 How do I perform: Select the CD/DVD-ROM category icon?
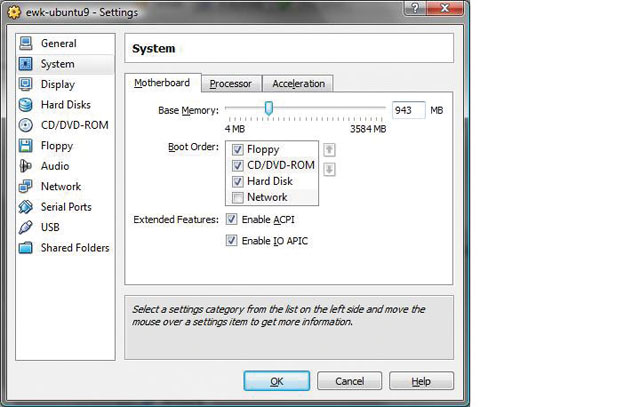click(26, 126)
